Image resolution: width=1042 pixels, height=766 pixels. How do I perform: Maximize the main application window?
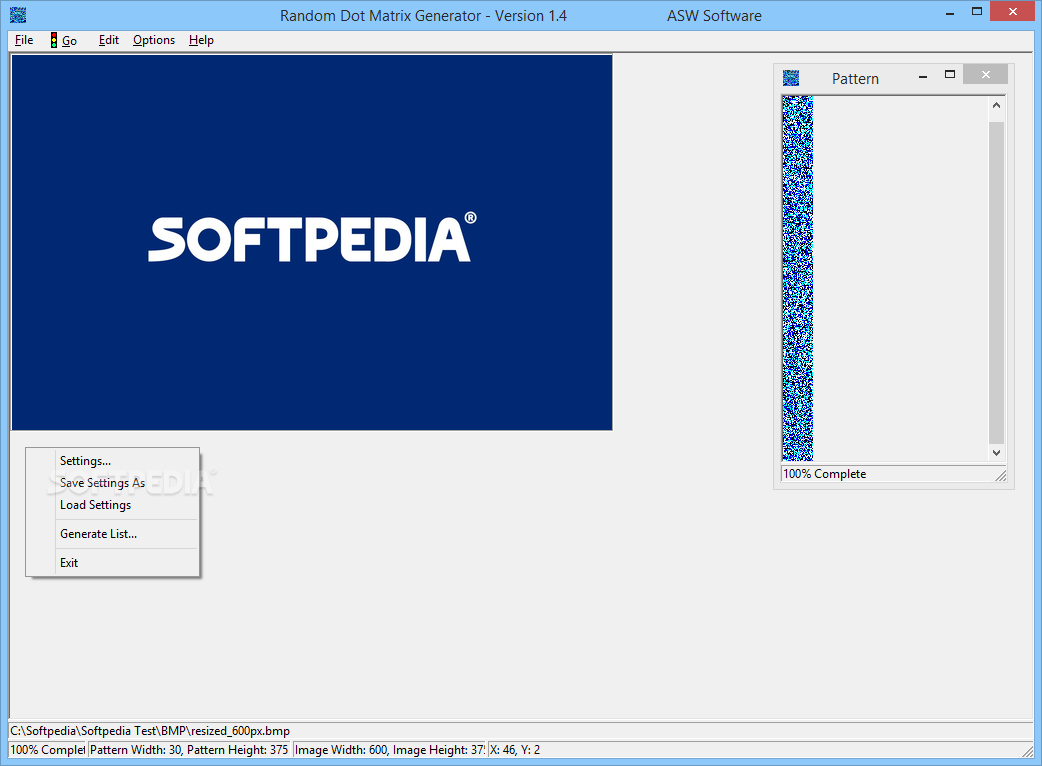pos(977,11)
